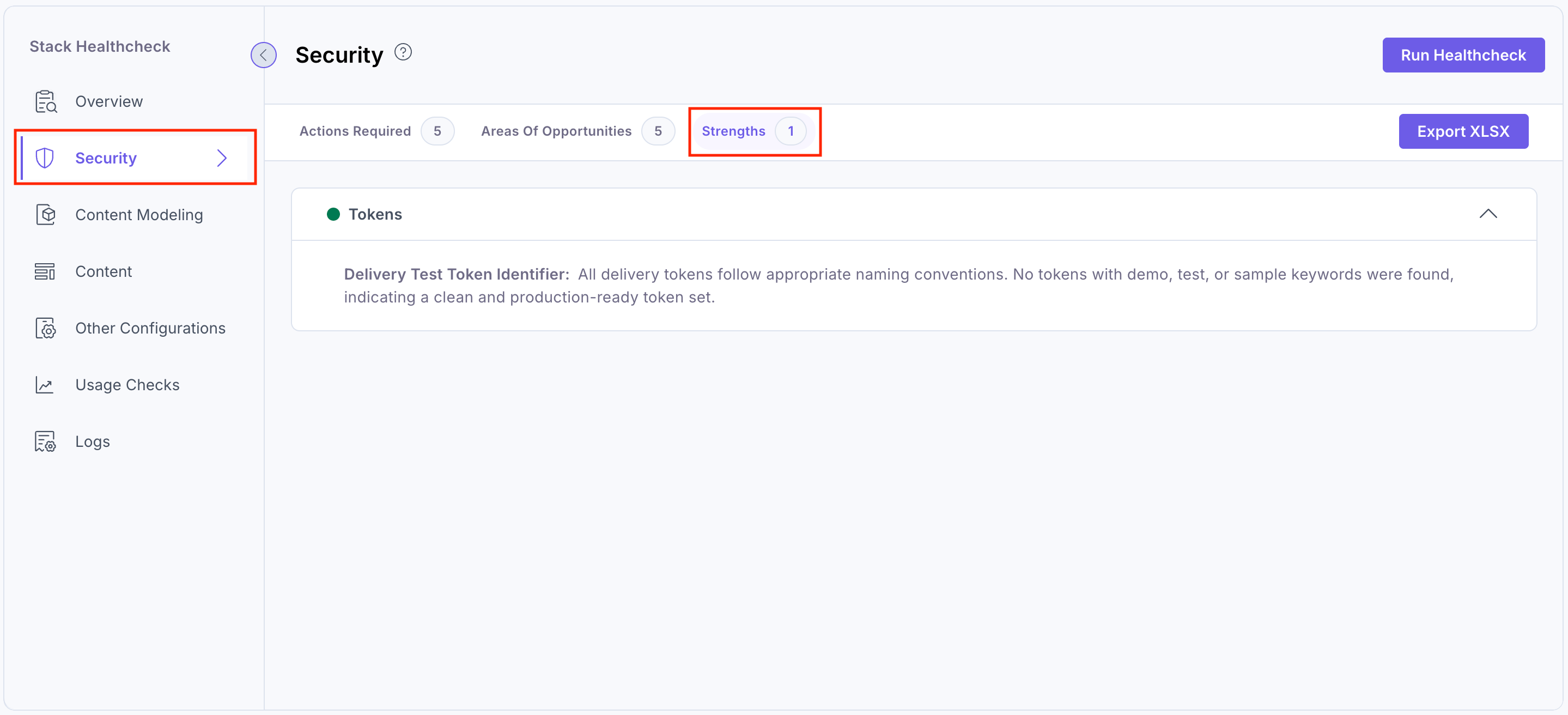Click the Export XLSX button
This screenshot has height=715, width=1568.
click(1463, 131)
